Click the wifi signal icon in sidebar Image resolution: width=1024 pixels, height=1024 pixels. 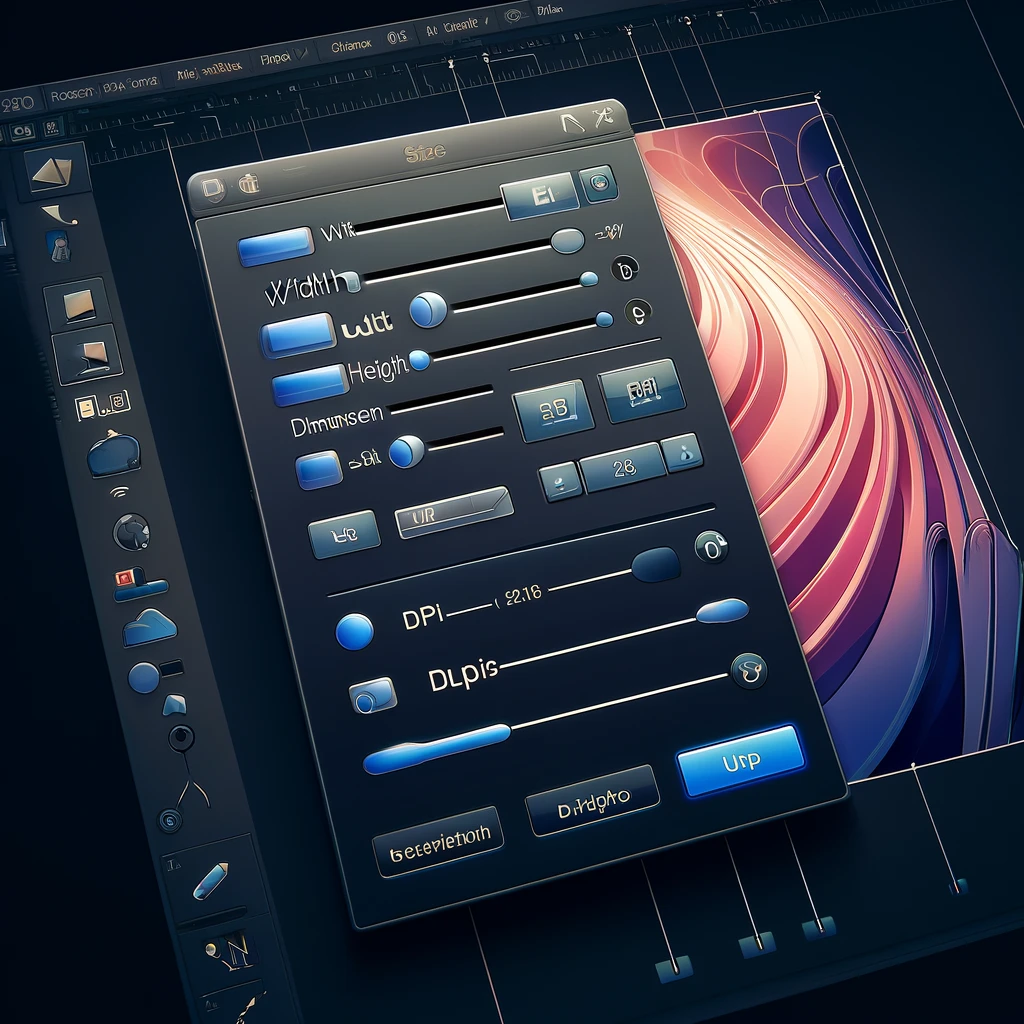click(x=118, y=491)
